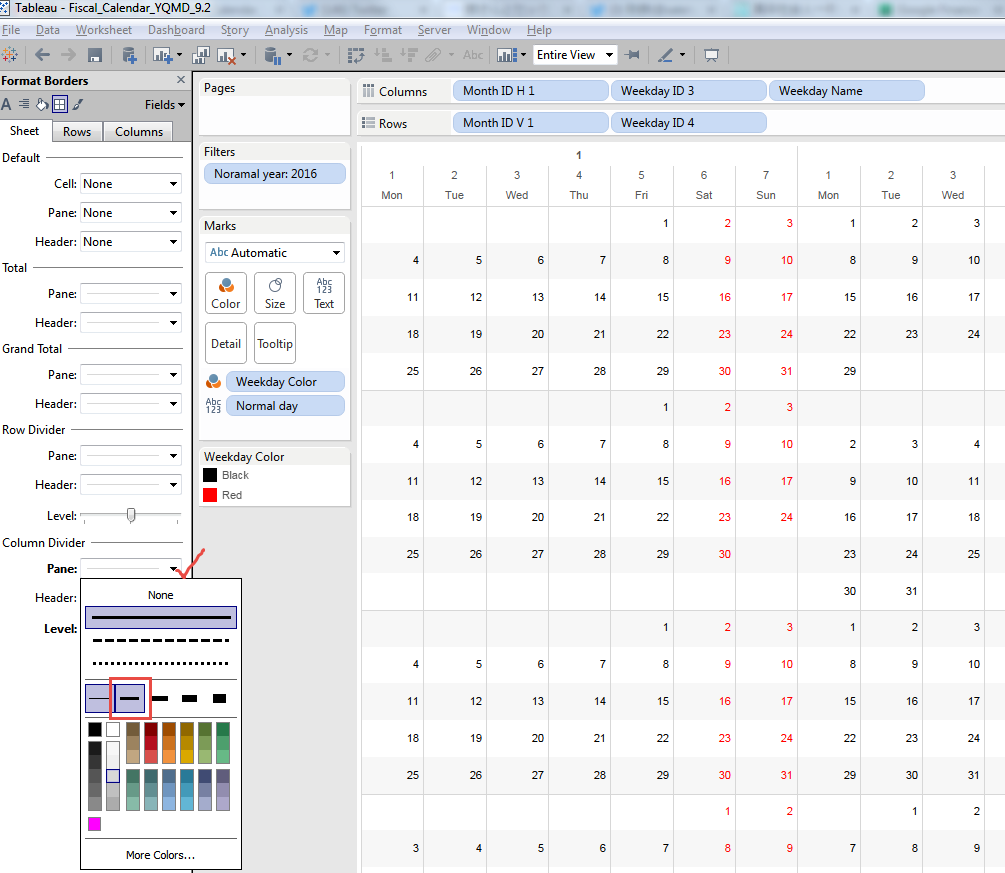
Task: Swap rows and columns with the toolbar icon
Action: tap(356, 55)
